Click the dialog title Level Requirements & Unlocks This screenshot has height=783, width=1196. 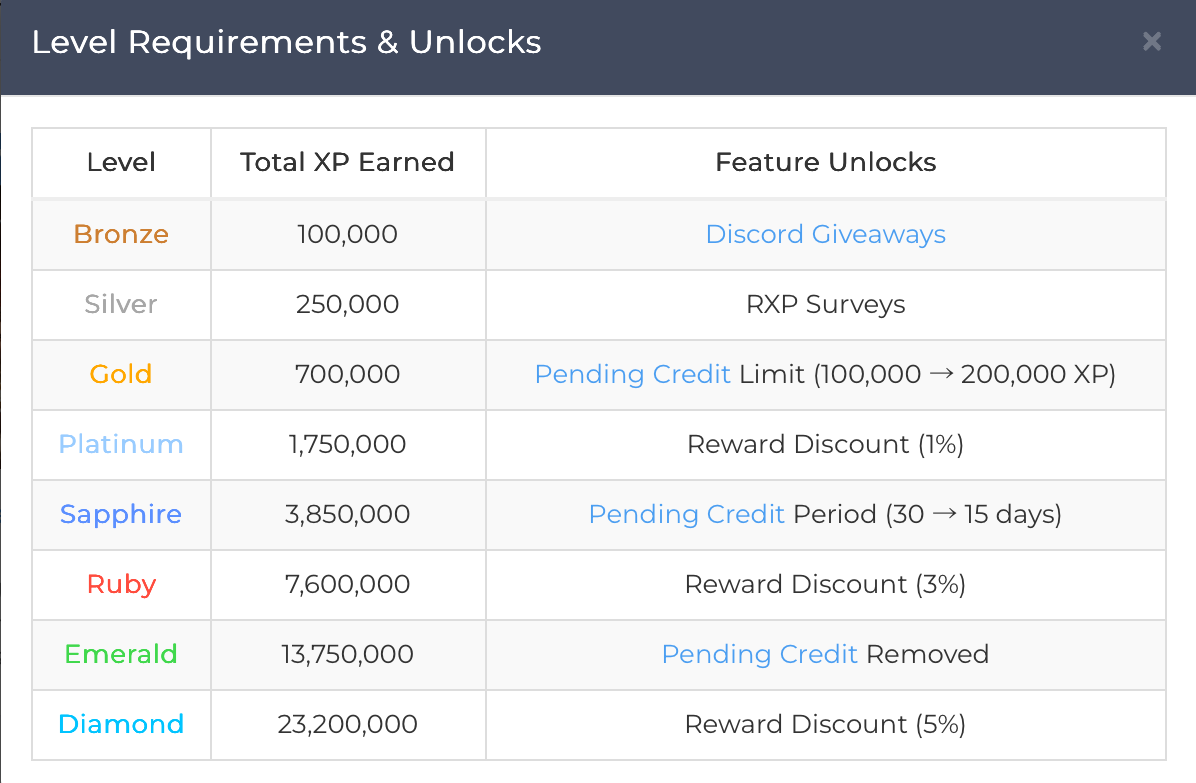287,42
